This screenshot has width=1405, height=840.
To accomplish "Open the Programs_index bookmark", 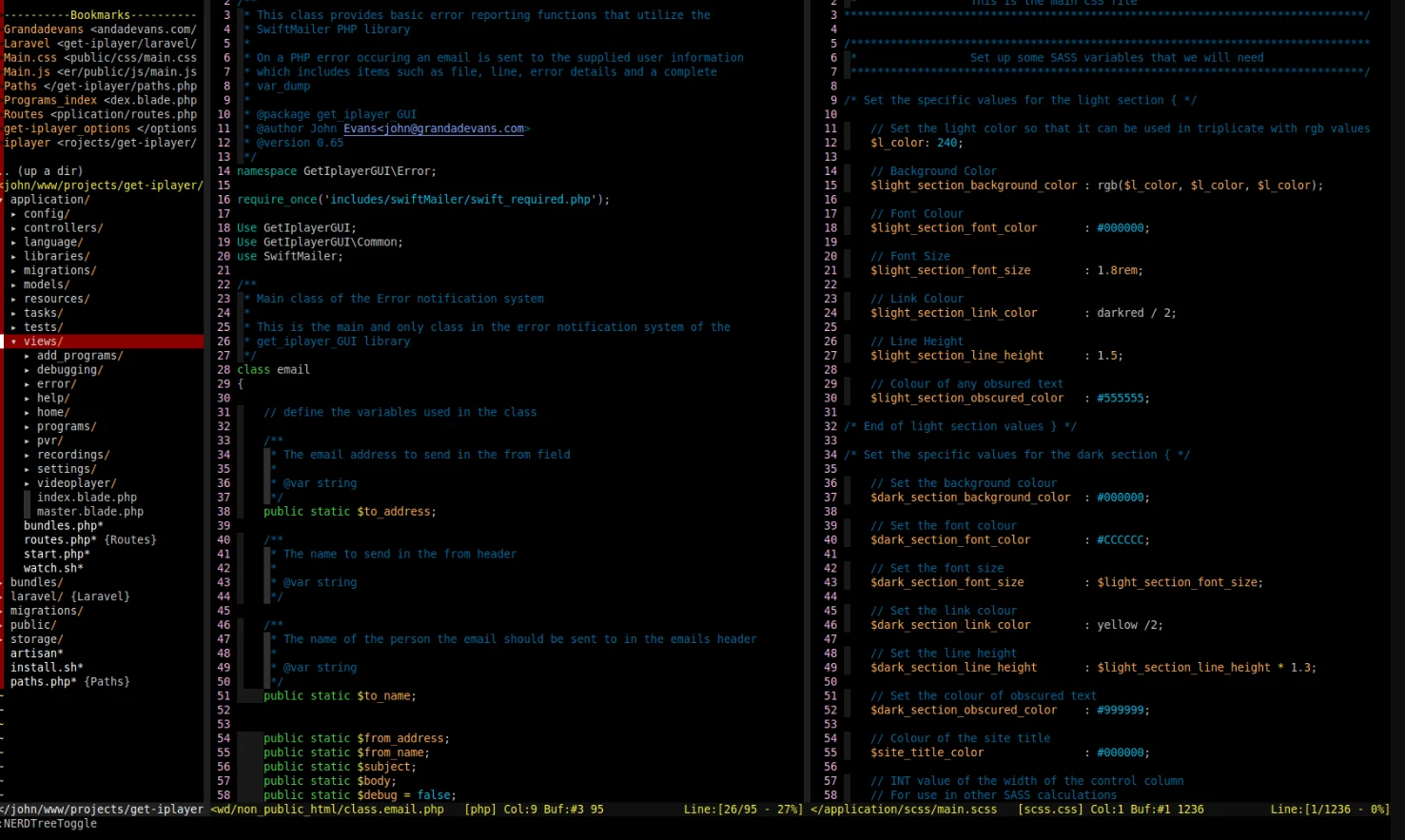I will click(x=100, y=101).
